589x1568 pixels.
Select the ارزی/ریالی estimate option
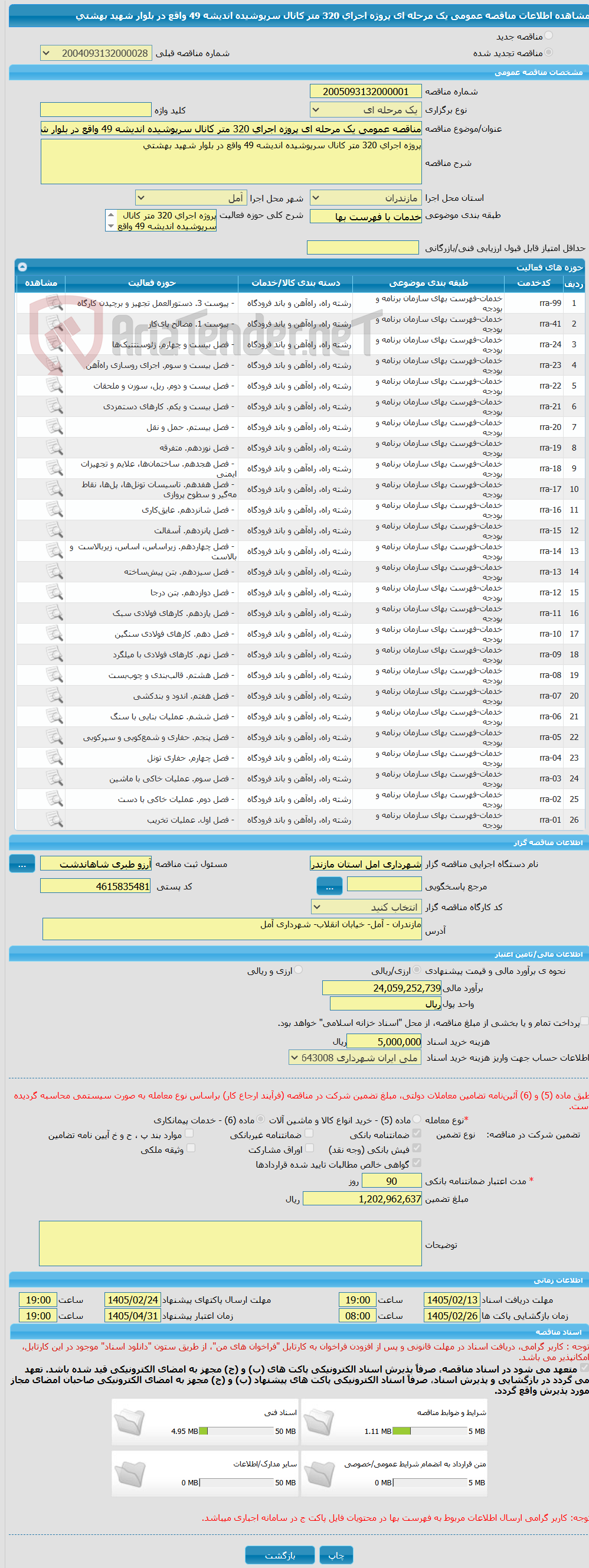pyautogui.click(x=417, y=970)
